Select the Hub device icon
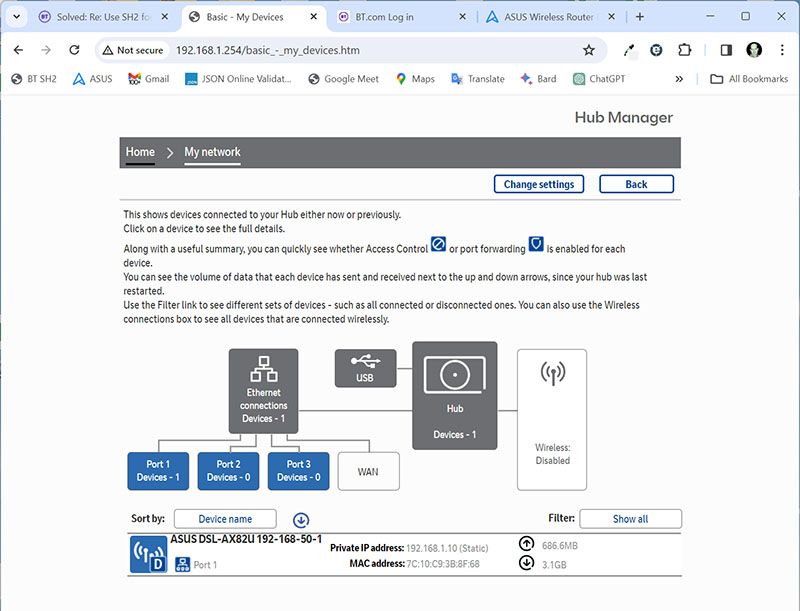Image resolution: width=800 pixels, height=611 pixels. [454, 395]
